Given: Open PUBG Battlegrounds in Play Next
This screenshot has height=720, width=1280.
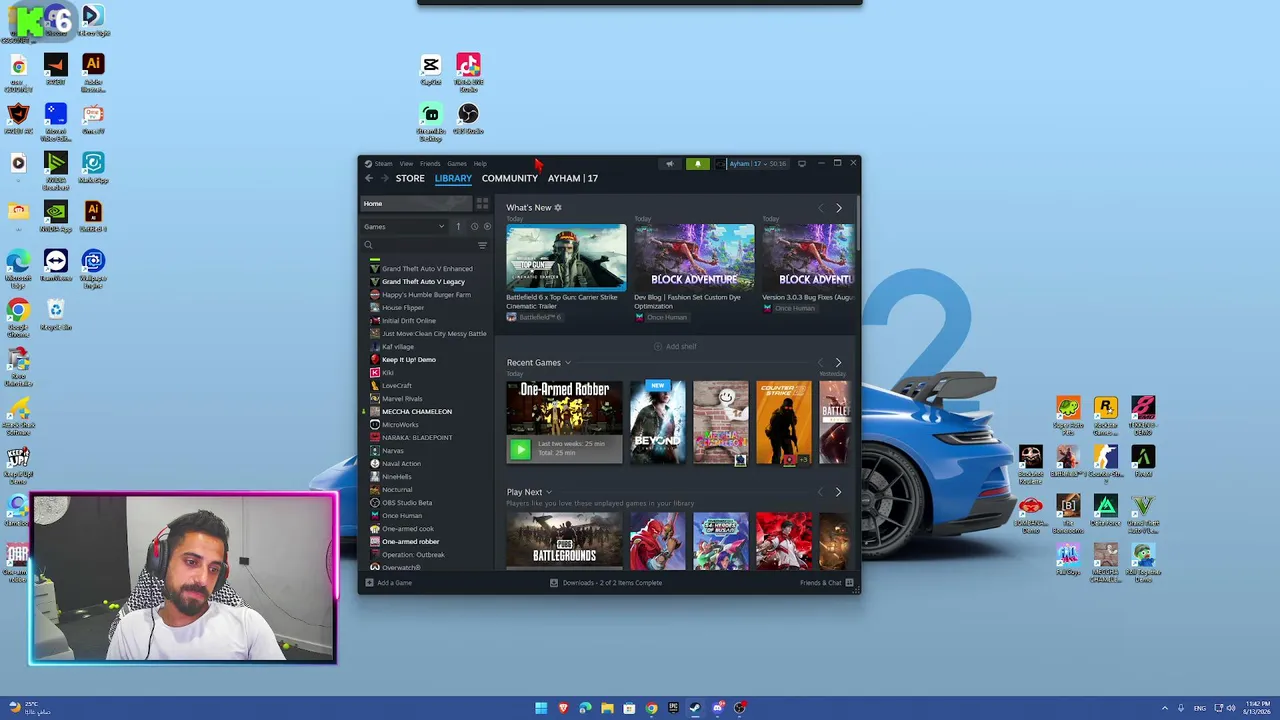Looking at the screenshot, I should pos(564,541).
